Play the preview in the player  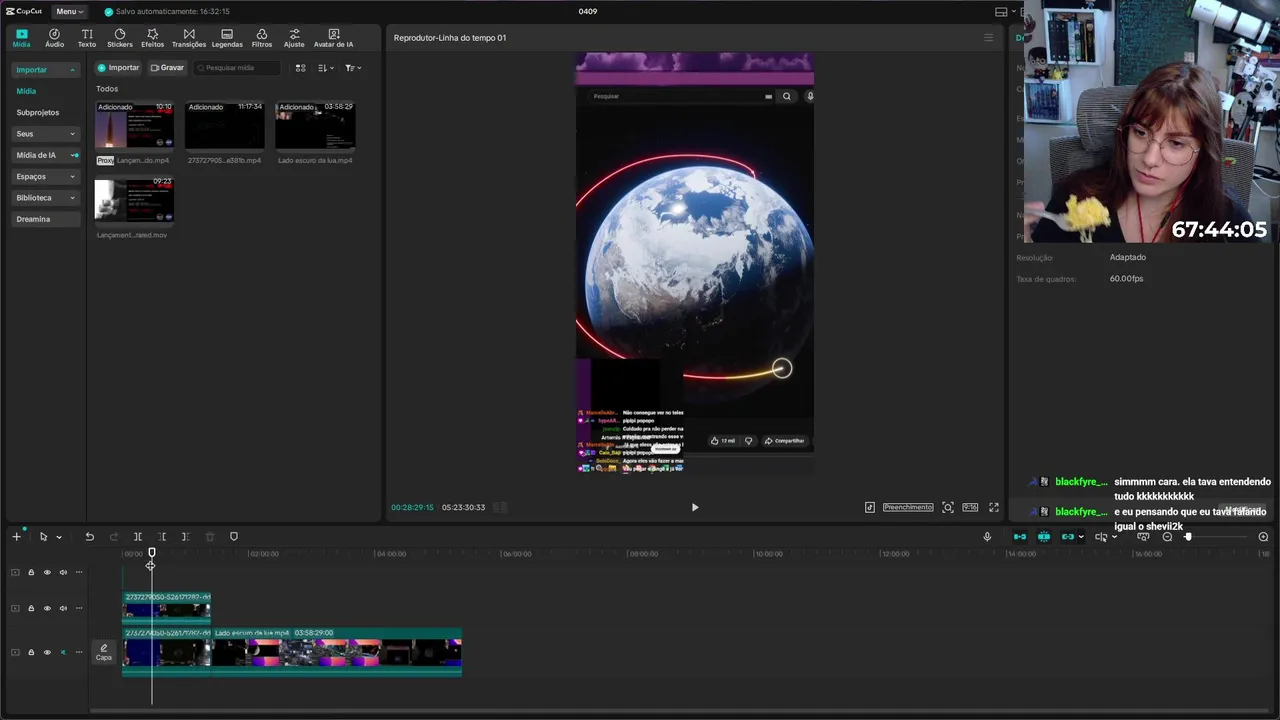click(x=695, y=507)
